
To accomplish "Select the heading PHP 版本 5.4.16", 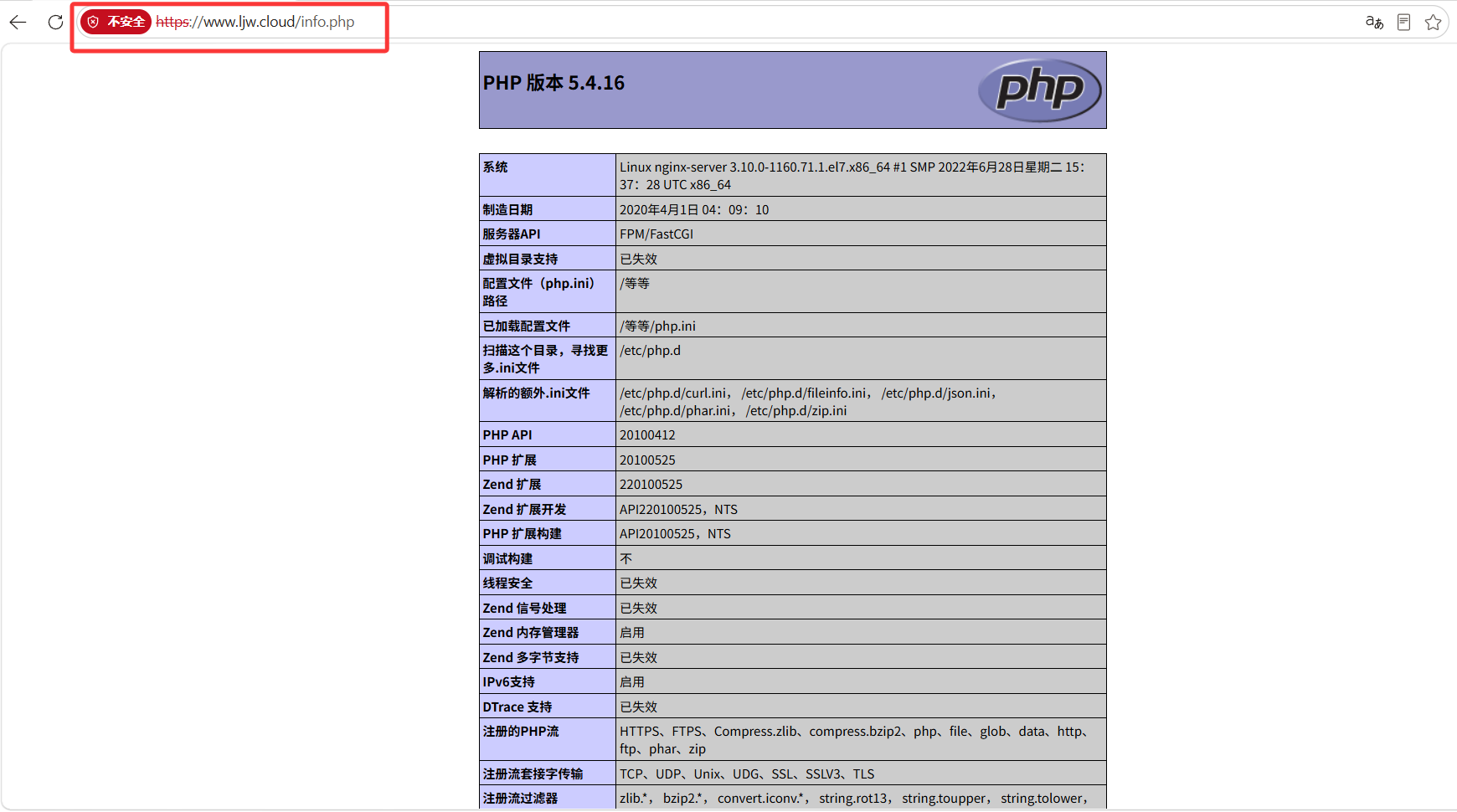I will click(553, 83).
